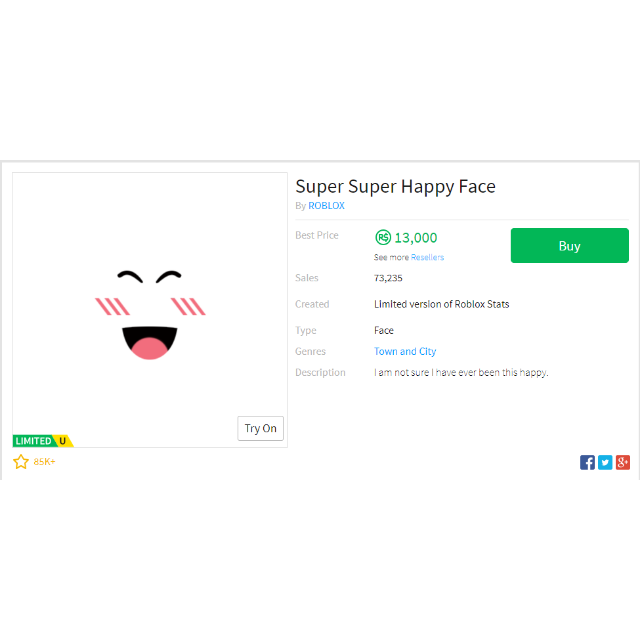The width and height of the screenshot is (640, 640).
Task: Share item on Facebook
Action: pyautogui.click(x=587, y=462)
